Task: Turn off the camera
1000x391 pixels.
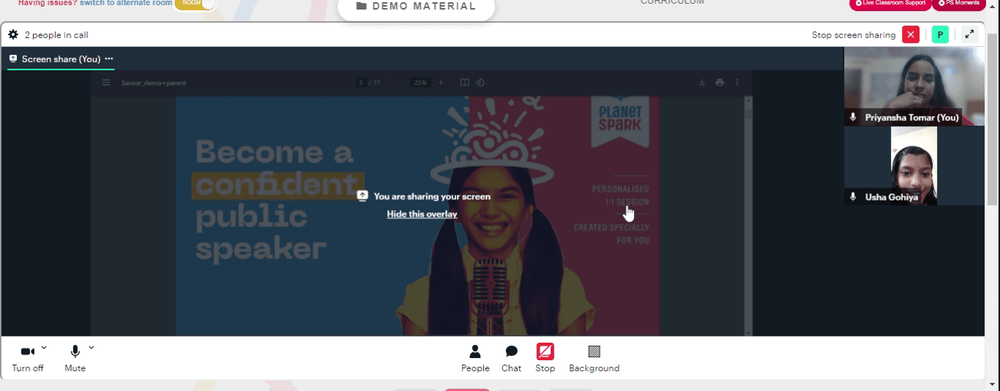Action: [x=27, y=358]
